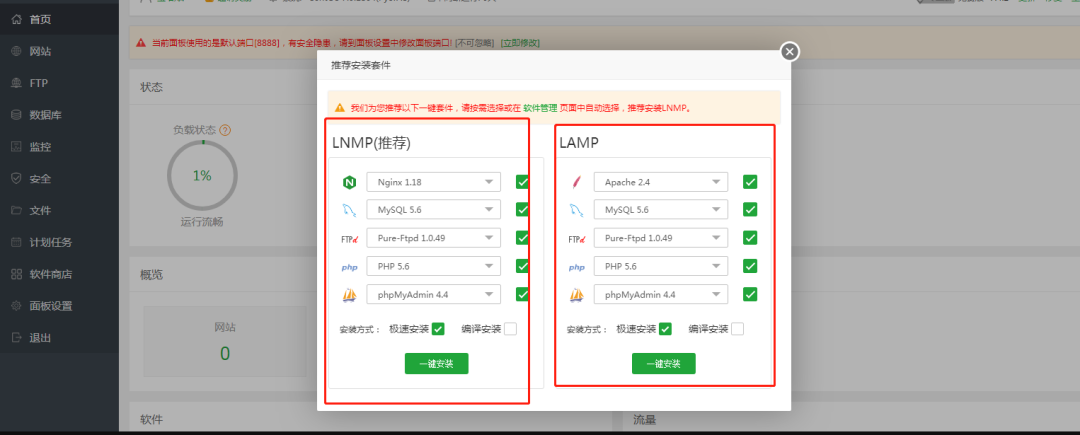This screenshot has width=1080, height=435.
Task: Open the Nginx 1.18 version dropdown
Action: [x=433, y=182]
